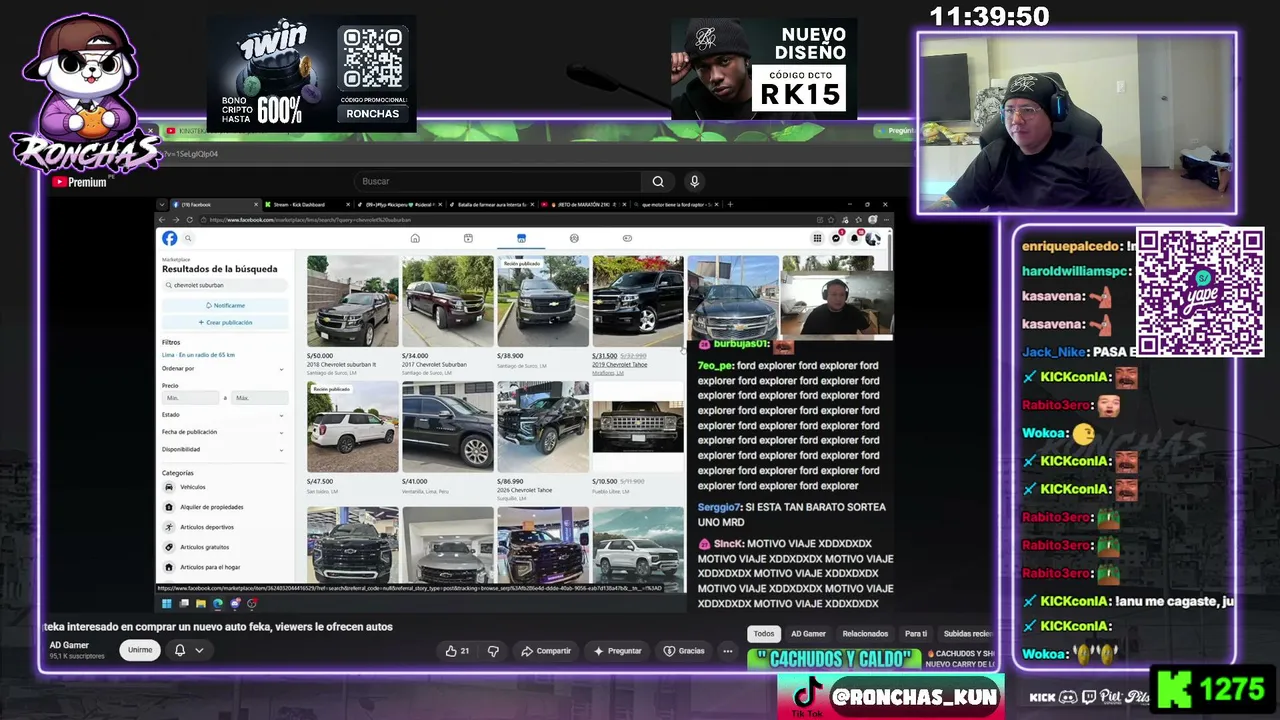The image size is (1280, 720).
Task: Dislike the YouTube video
Action: 493,651
